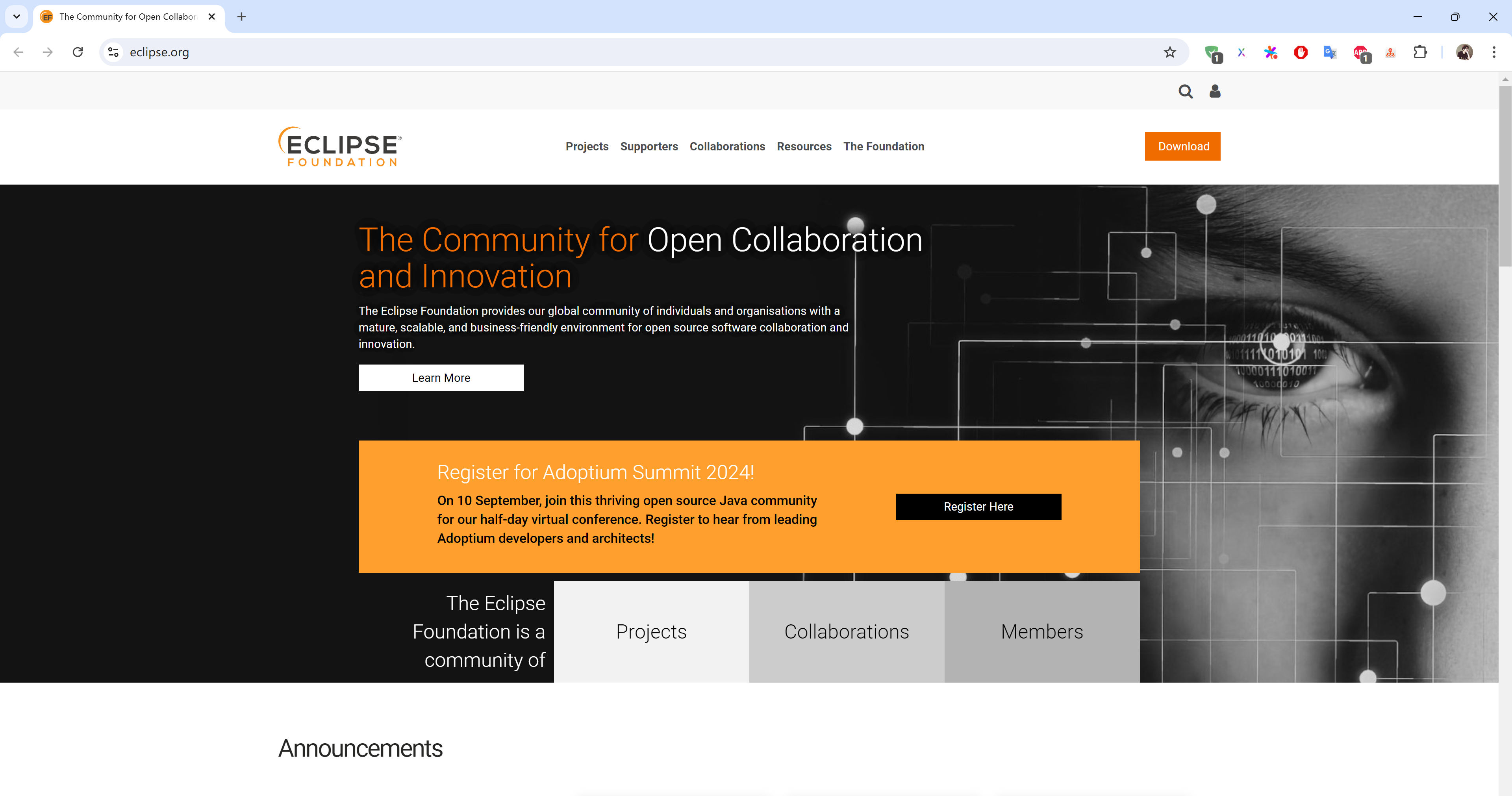Click the website search magnifier icon
Screen dimensions: 1512x796
coord(1185,92)
